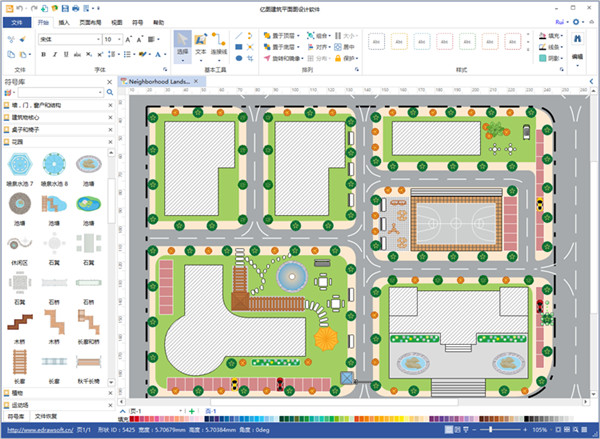The width and height of the screenshot is (600, 439).
Task: Select the 休闲区 leisure area symbol
Action: tap(19, 245)
